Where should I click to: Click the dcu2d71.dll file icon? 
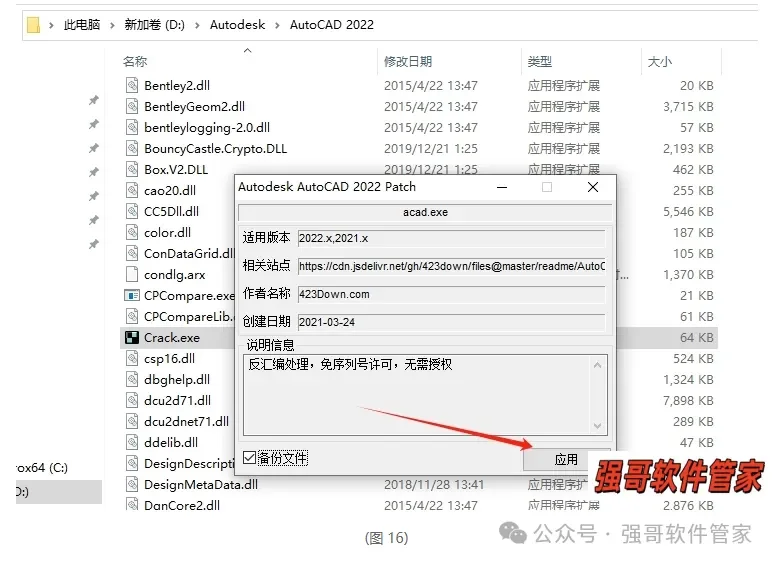click(x=132, y=400)
